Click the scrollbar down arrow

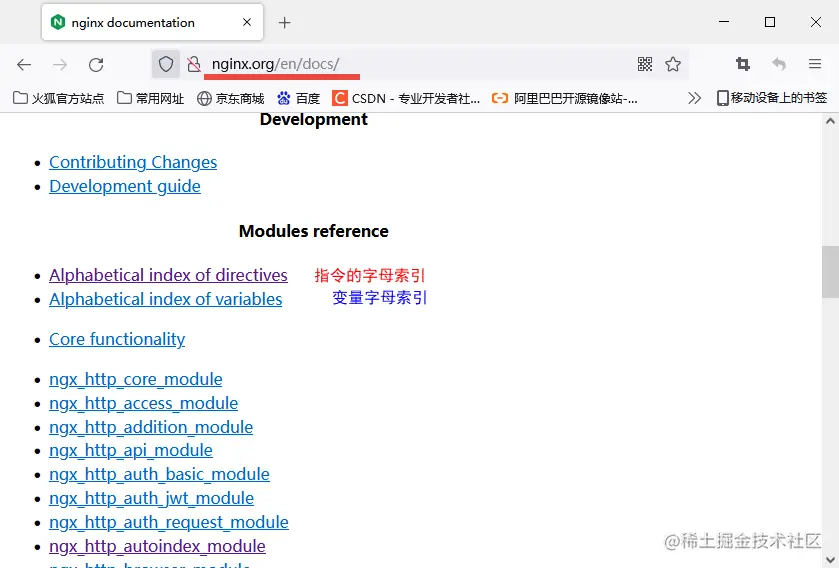pos(830,561)
